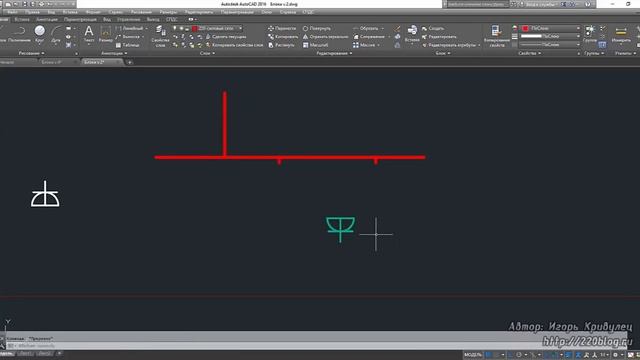Click the erase tool icon beside Обрезать
This screenshot has height=360, width=640.
coord(397,28)
